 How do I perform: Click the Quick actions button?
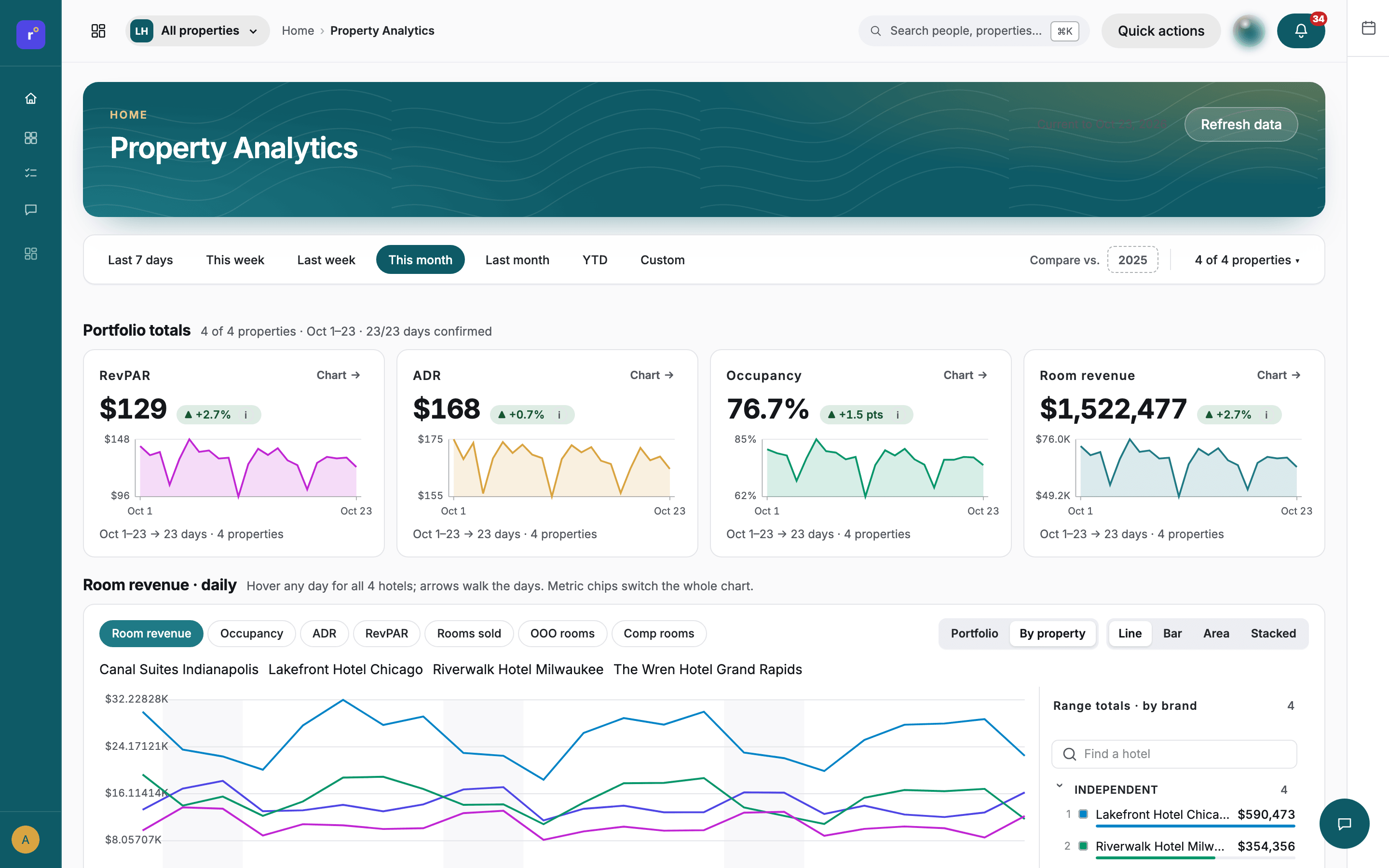(1160, 31)
